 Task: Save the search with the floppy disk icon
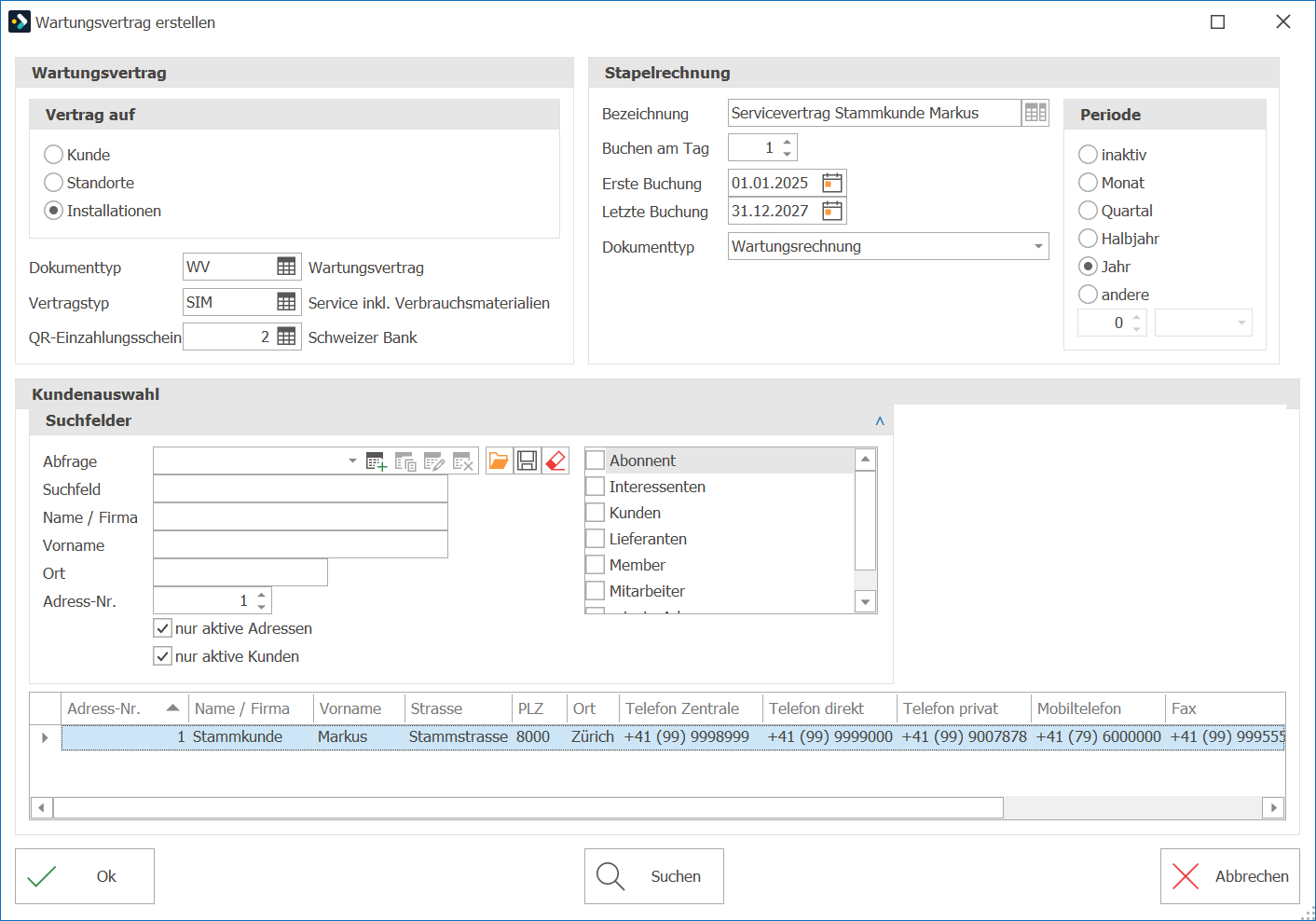527,460
